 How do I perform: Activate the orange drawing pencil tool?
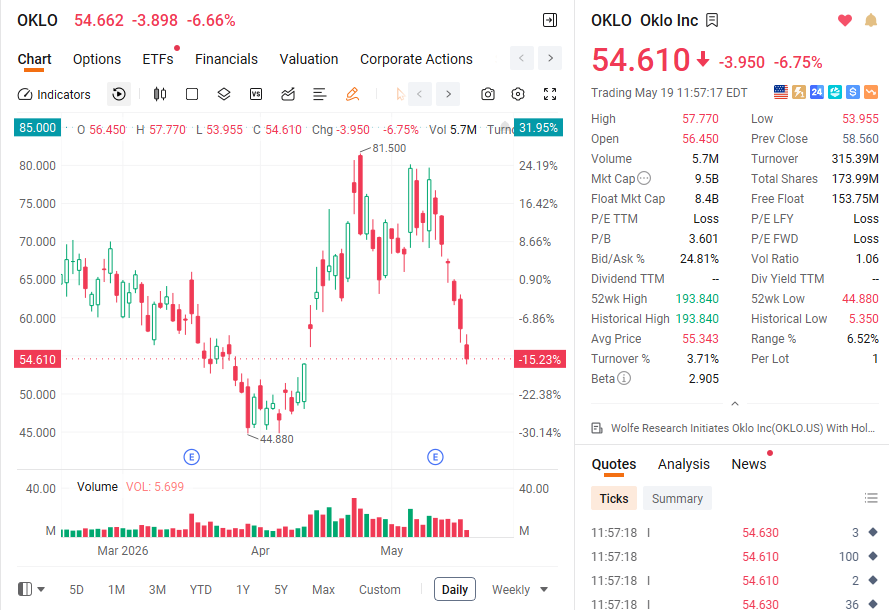coord(352,94)
